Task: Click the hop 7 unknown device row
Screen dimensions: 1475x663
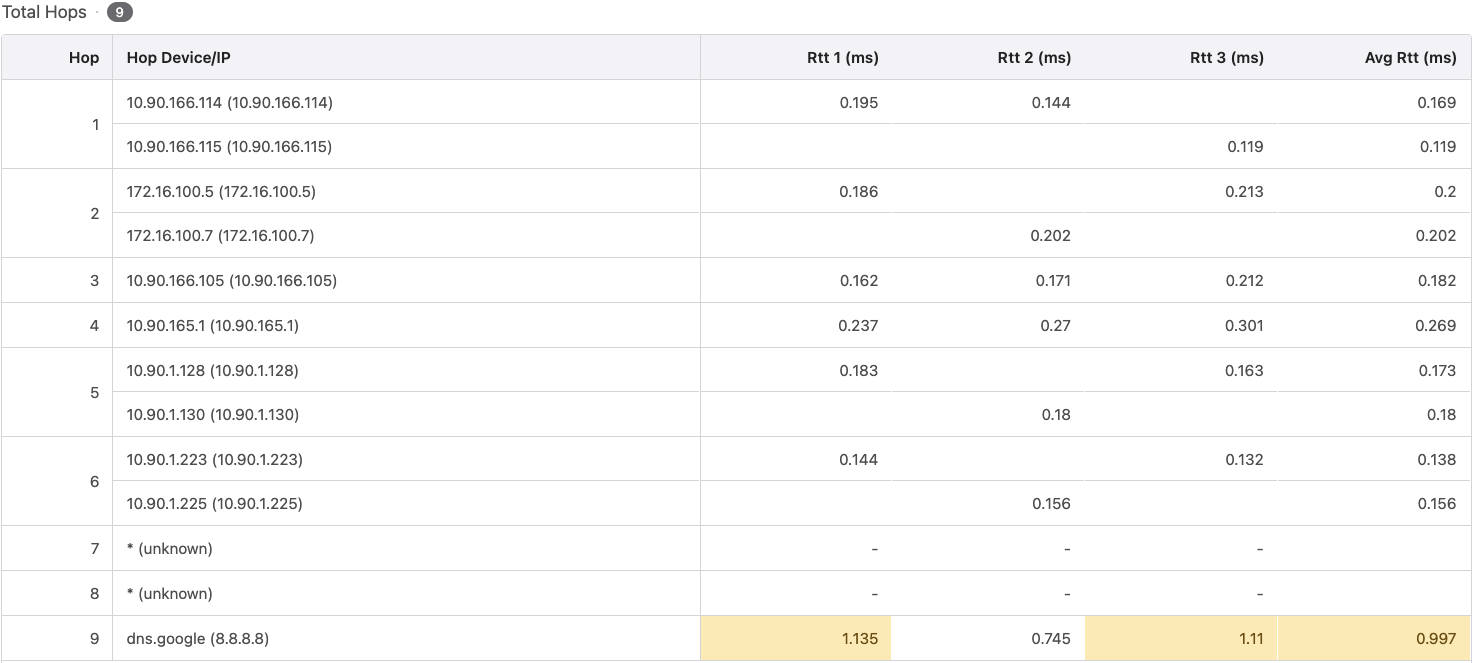Action: [169, 549]
